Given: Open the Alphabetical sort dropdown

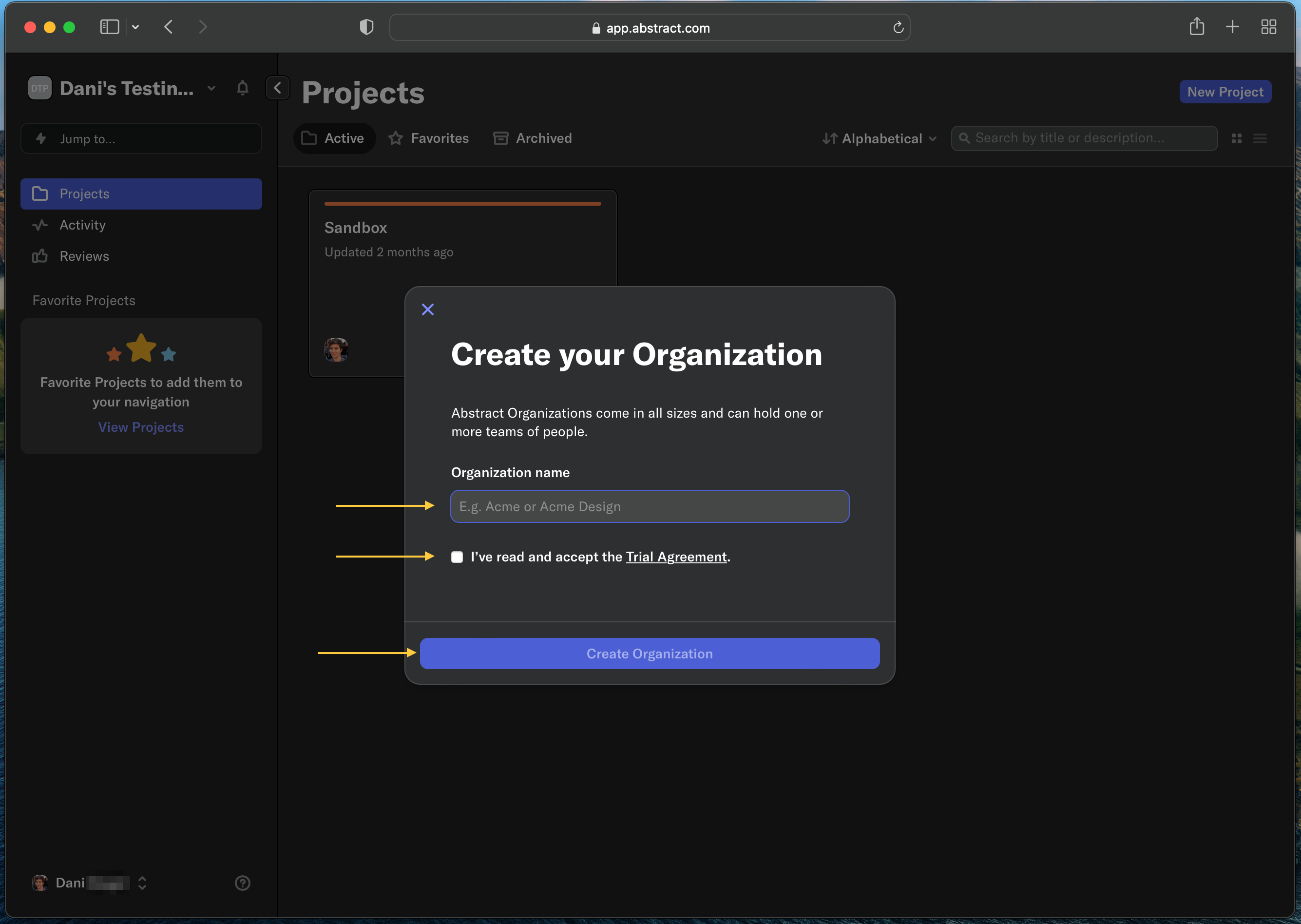Looking at the screenshot, I should click(x=880, y=139).
